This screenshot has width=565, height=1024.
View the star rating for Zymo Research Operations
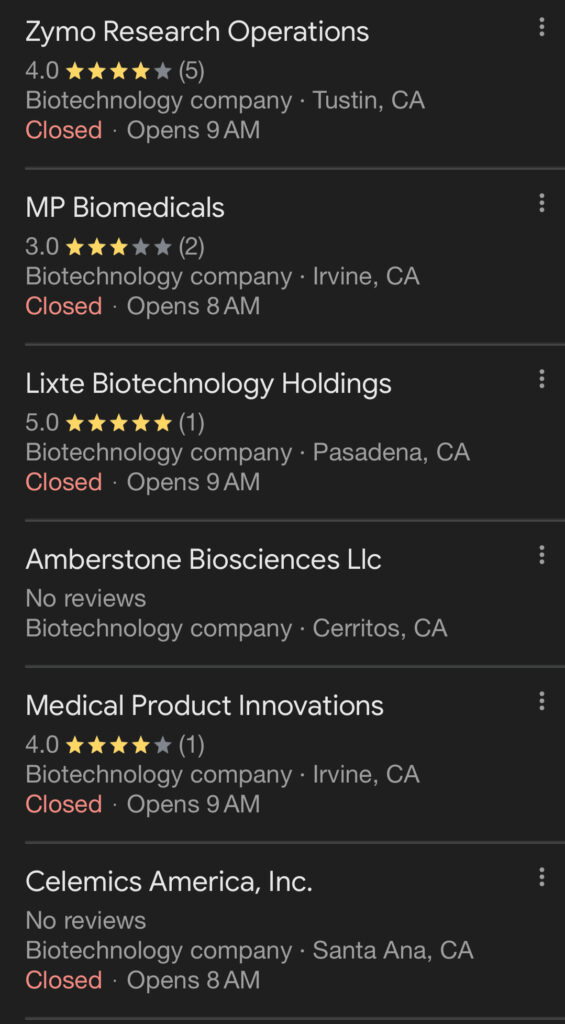(x=115, y=71)
